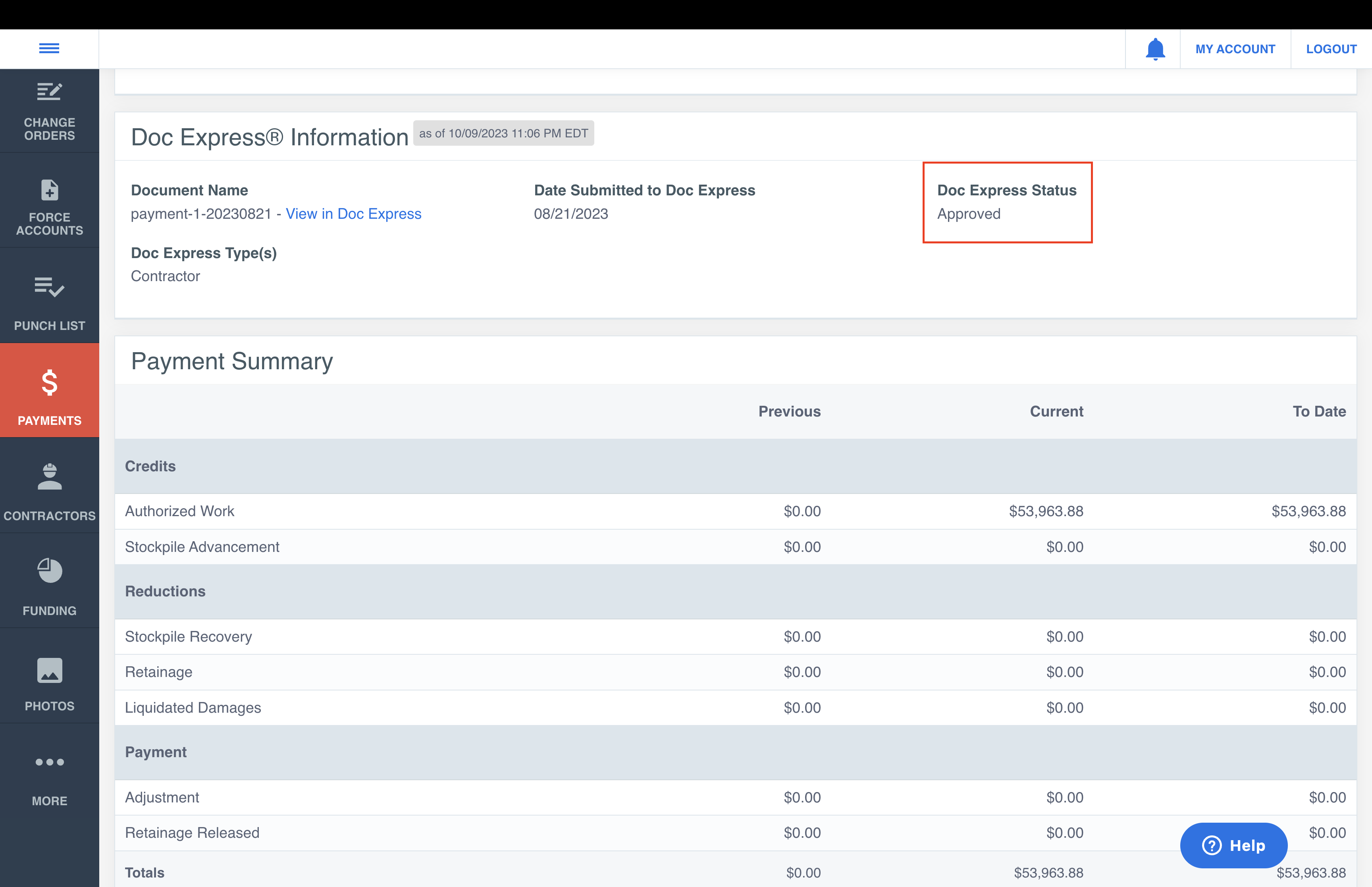Open the Contractors section icon

(49, 477)
